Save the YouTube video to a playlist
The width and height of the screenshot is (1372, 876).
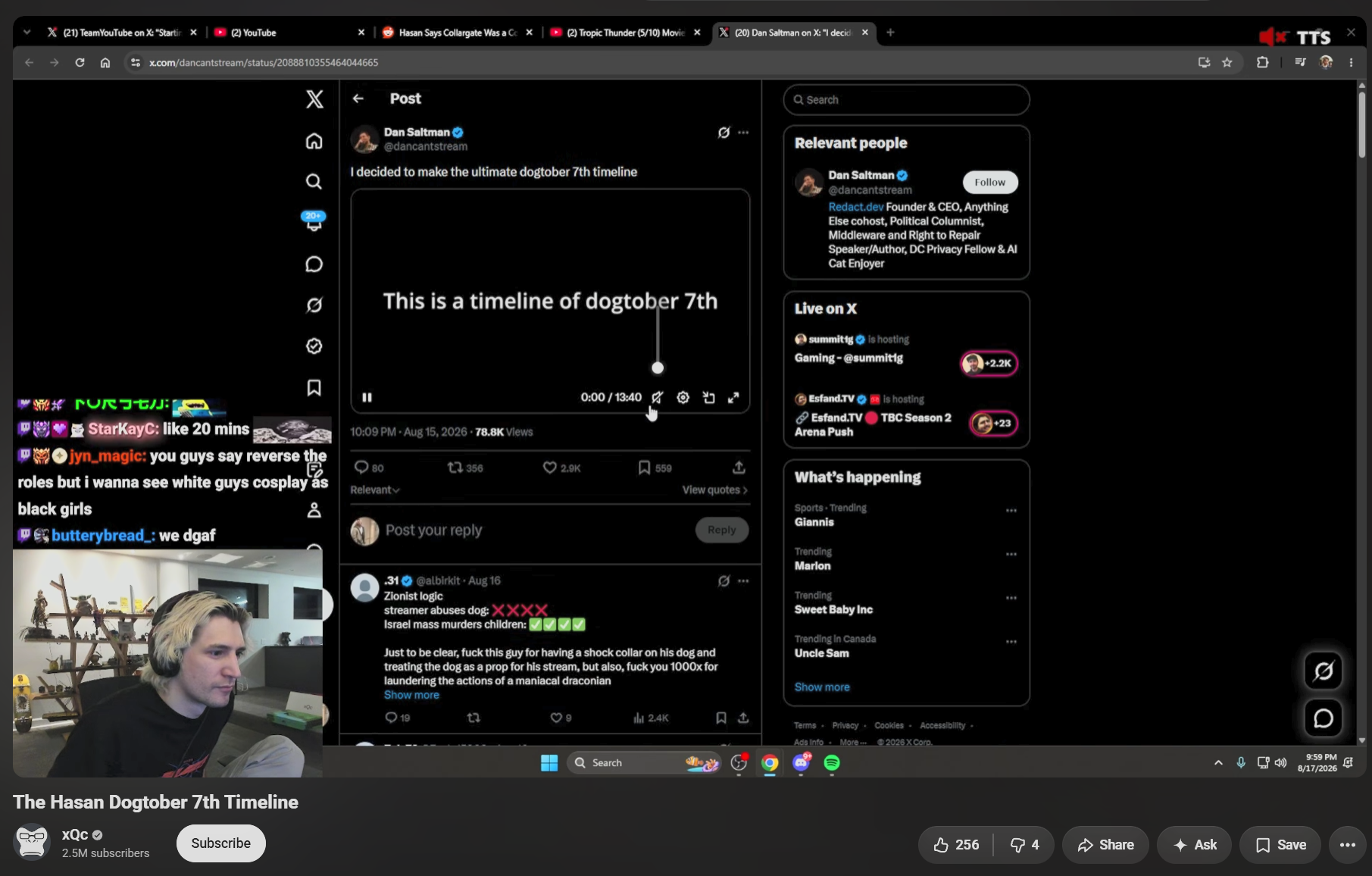tap(1280, 845)
